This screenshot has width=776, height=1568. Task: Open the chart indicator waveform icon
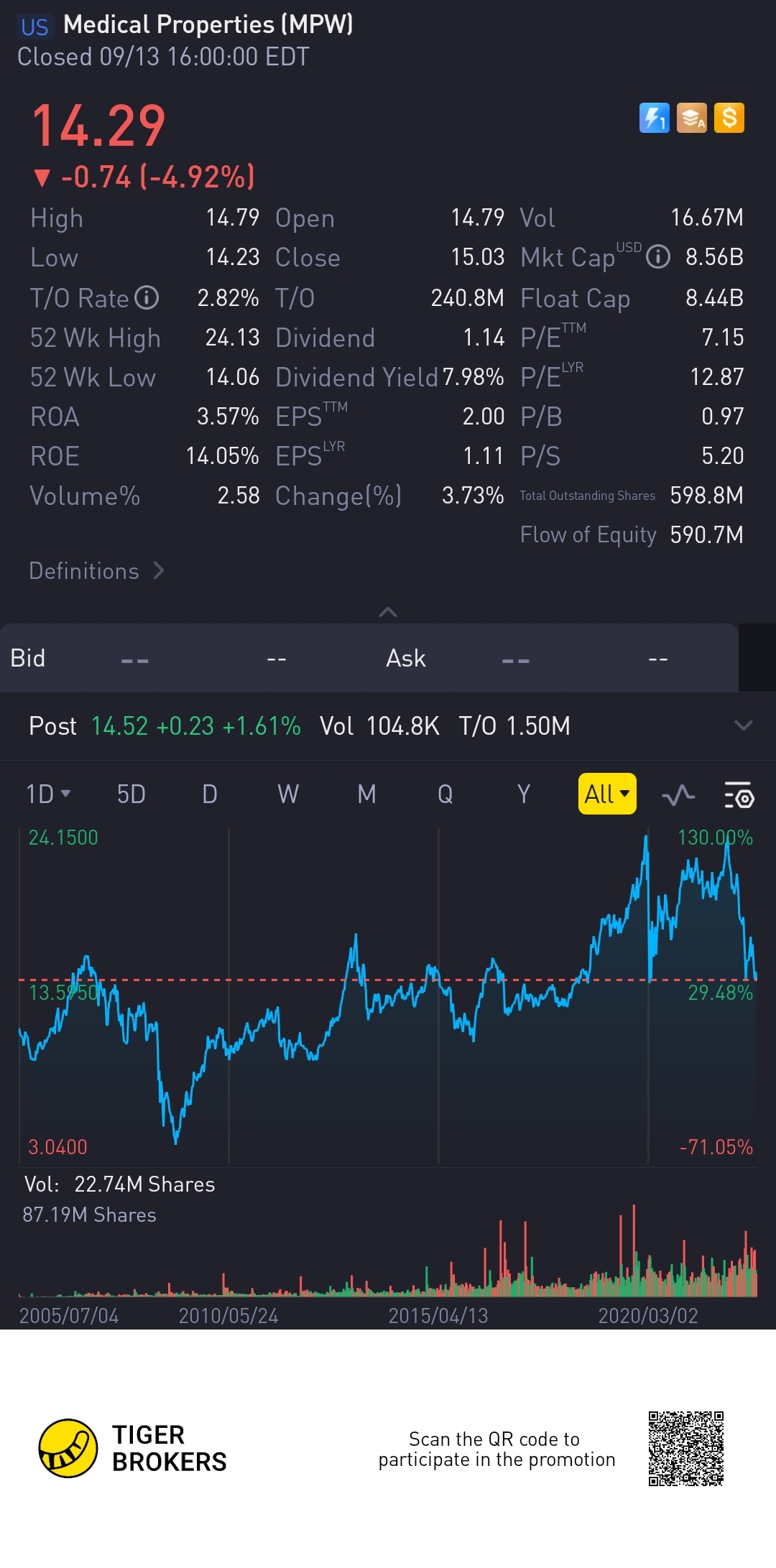[x=678, y=794]
